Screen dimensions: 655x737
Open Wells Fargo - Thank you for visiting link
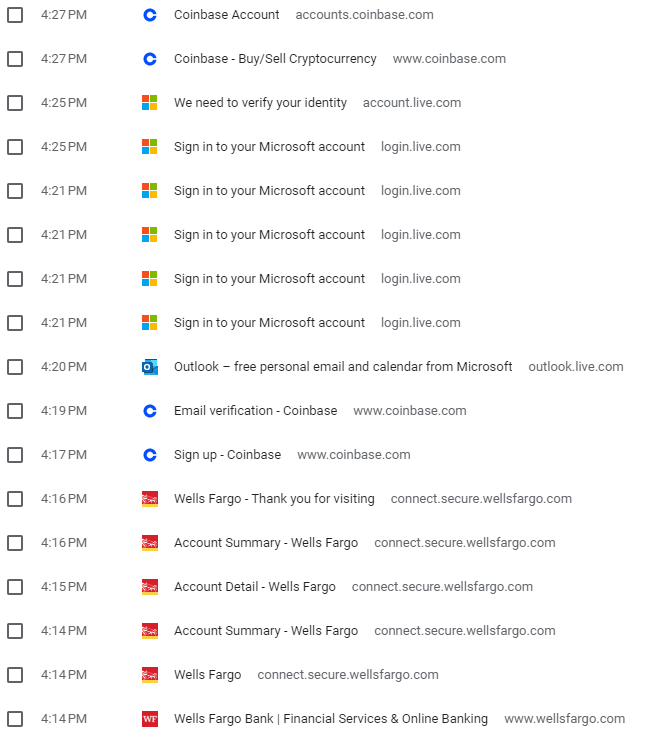coord(274,499)
